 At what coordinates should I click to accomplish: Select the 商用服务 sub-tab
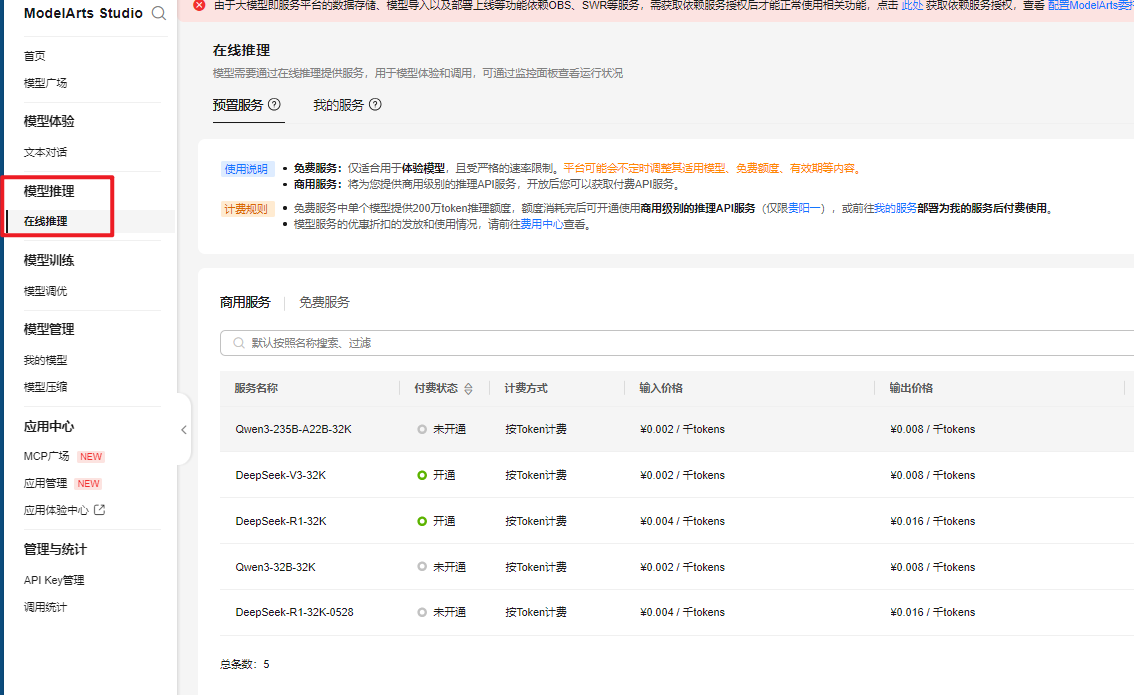click(x=245, y=302)
